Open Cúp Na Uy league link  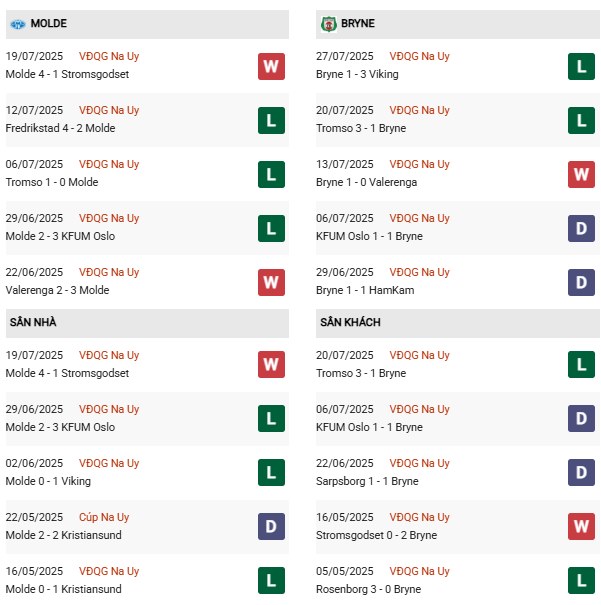104,517
